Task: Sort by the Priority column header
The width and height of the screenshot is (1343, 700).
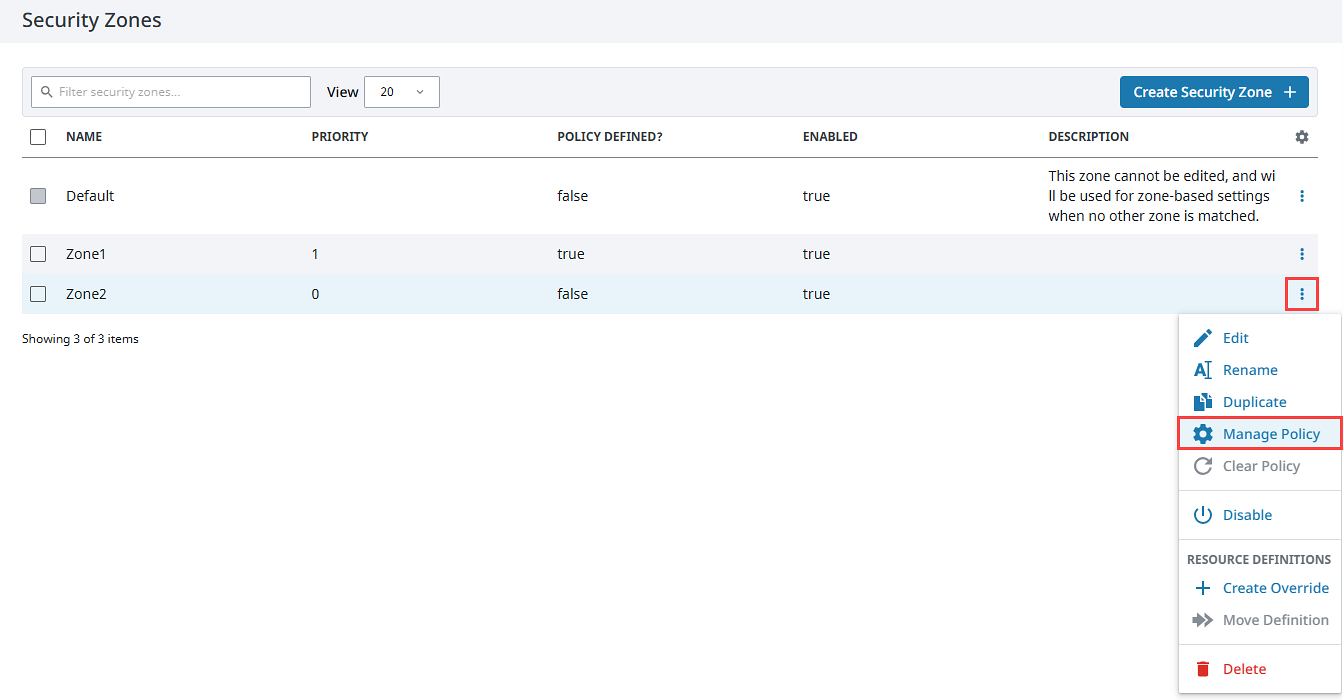Action: (340, 137)
